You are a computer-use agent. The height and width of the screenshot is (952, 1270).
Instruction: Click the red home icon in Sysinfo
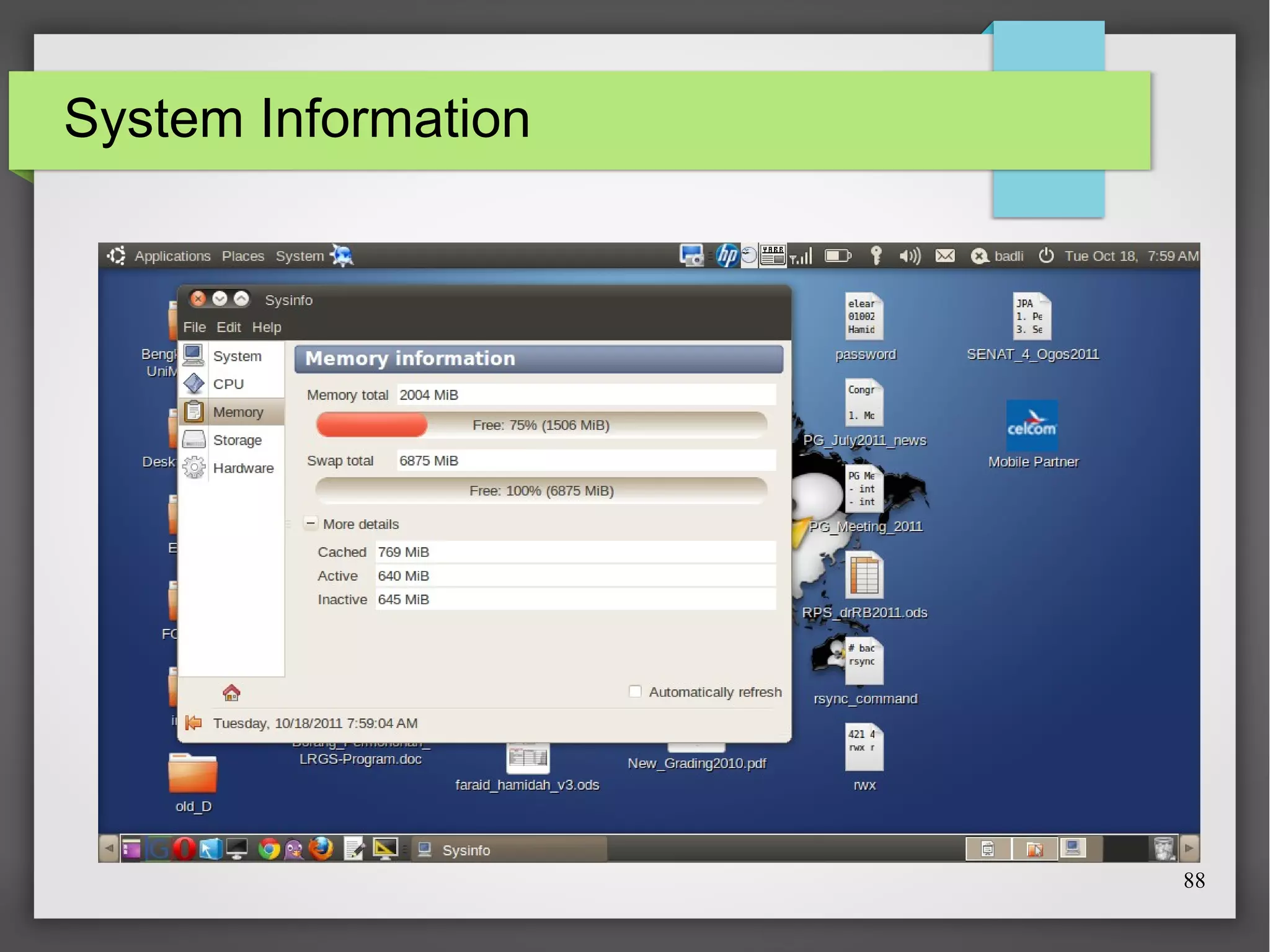tap(231, 693)
